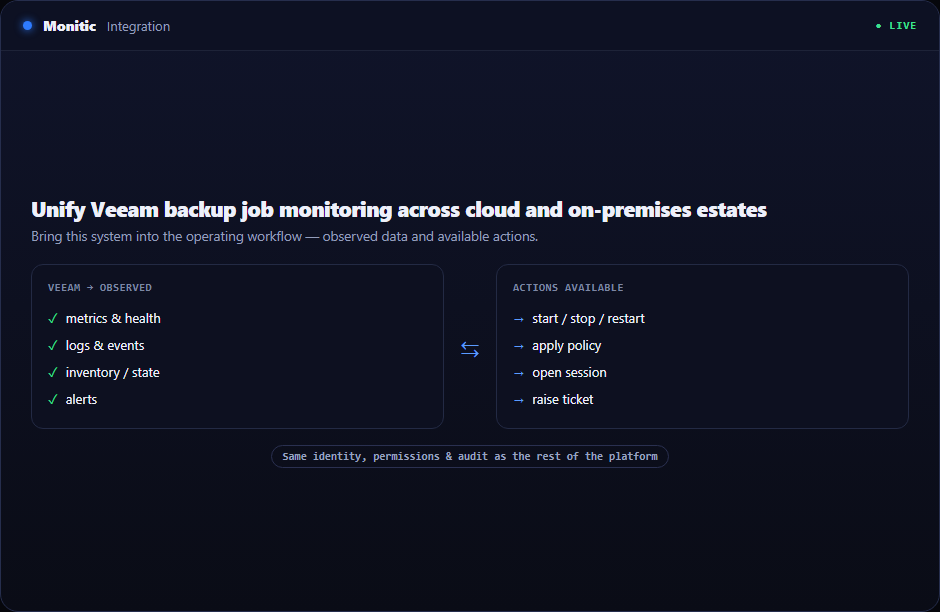This screenshot has height=612, width=940.
Task: Select the 'inventory / state' item
Action: click(x=113, y=372)
